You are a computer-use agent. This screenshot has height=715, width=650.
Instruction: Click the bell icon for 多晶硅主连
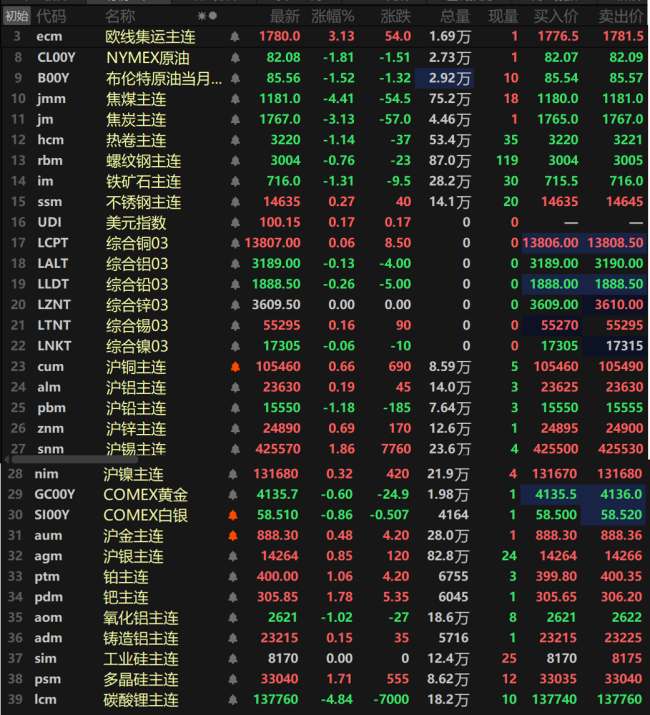(x=233, y=679)
